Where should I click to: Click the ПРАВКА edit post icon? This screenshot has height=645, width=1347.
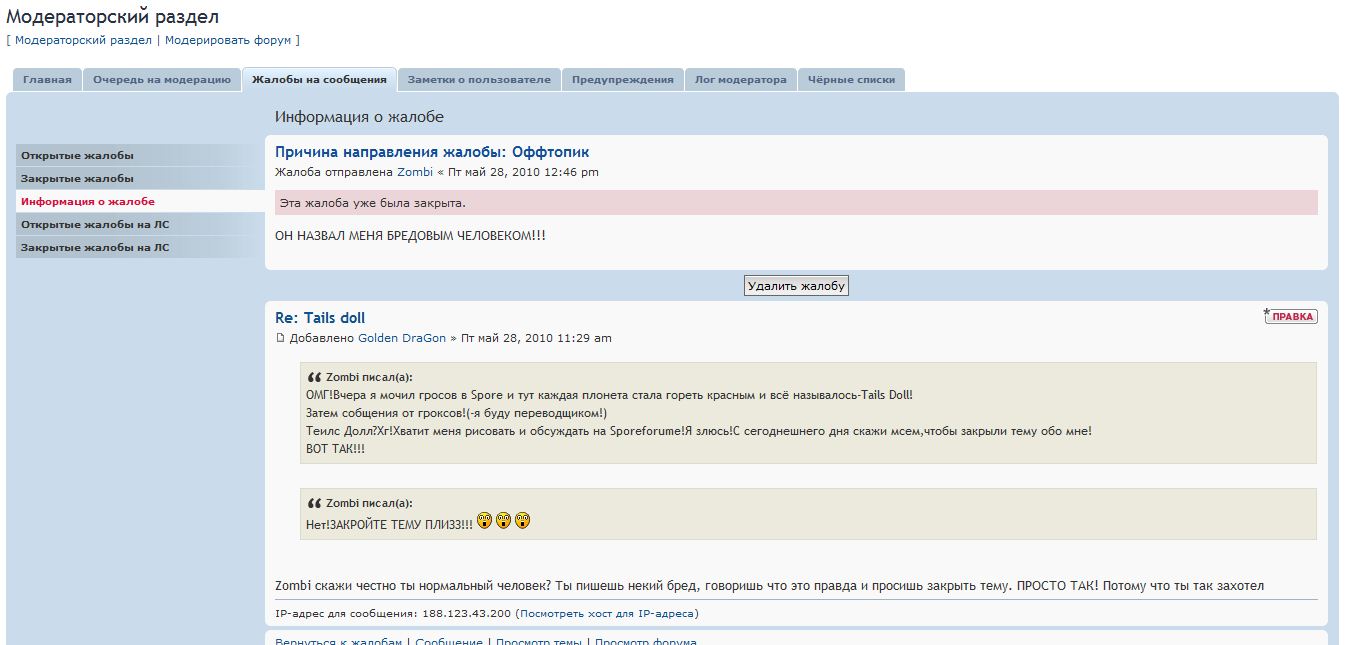pos(1291,316)
